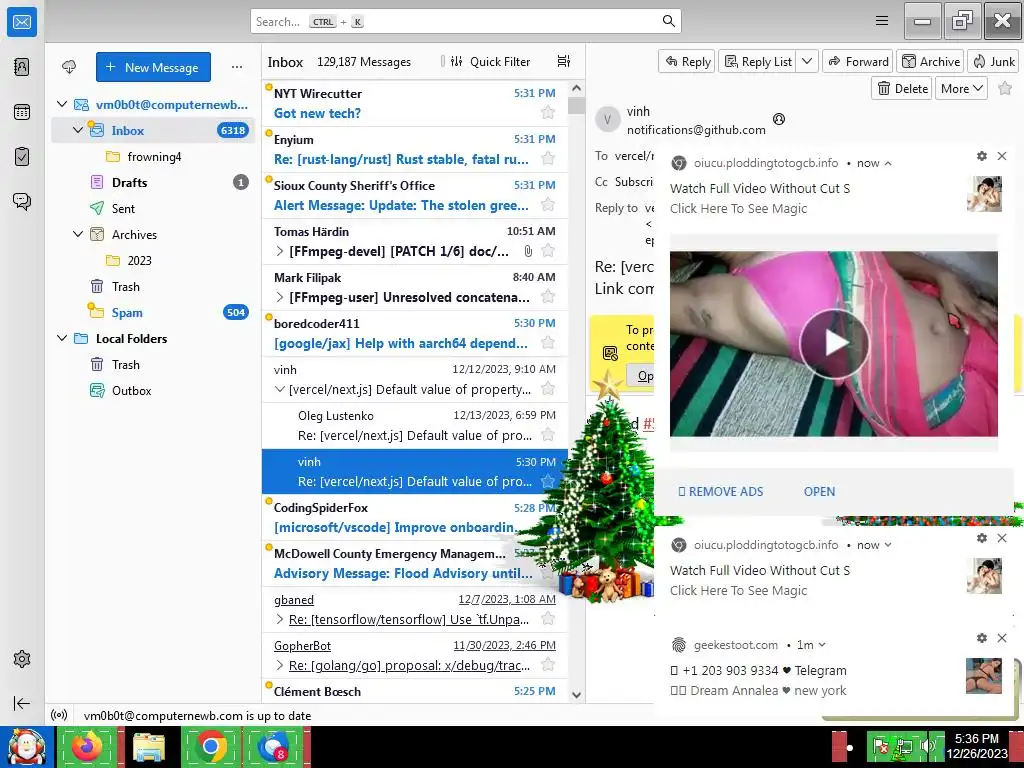Collapse the spaces toolbar arrow icon
Viewport: 1024px width, 768px height.
click(22, 703)
